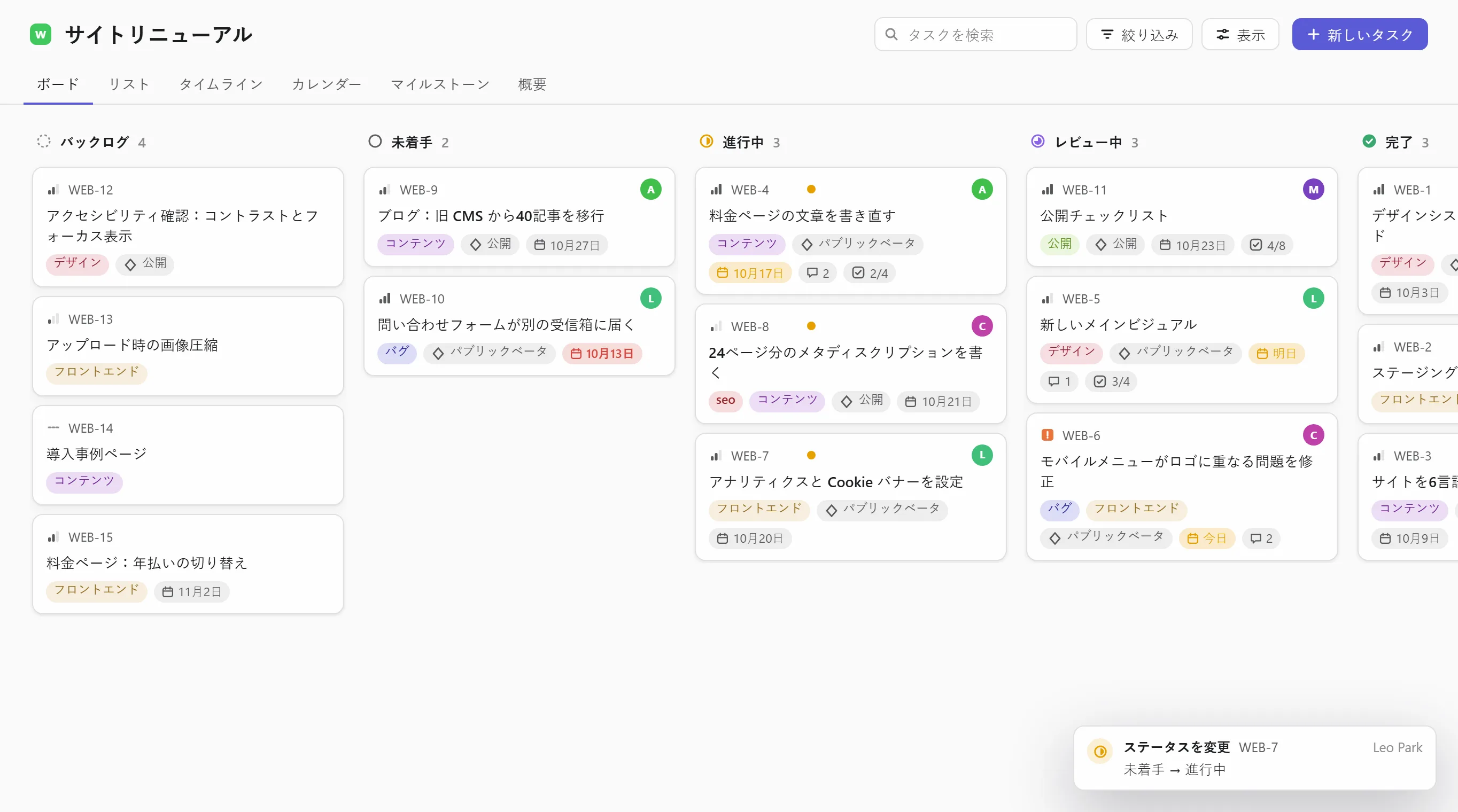Image resolution: width=1458 pixels, height=812 pixels.
Task: Click avatar A on WEB-9 card
Action: coord(650,190)
